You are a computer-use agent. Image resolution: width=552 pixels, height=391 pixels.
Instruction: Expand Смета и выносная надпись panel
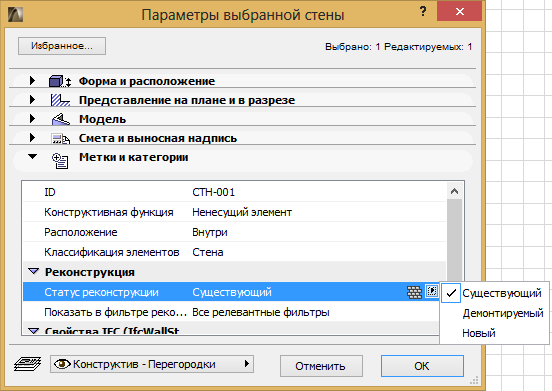(32, 138)
